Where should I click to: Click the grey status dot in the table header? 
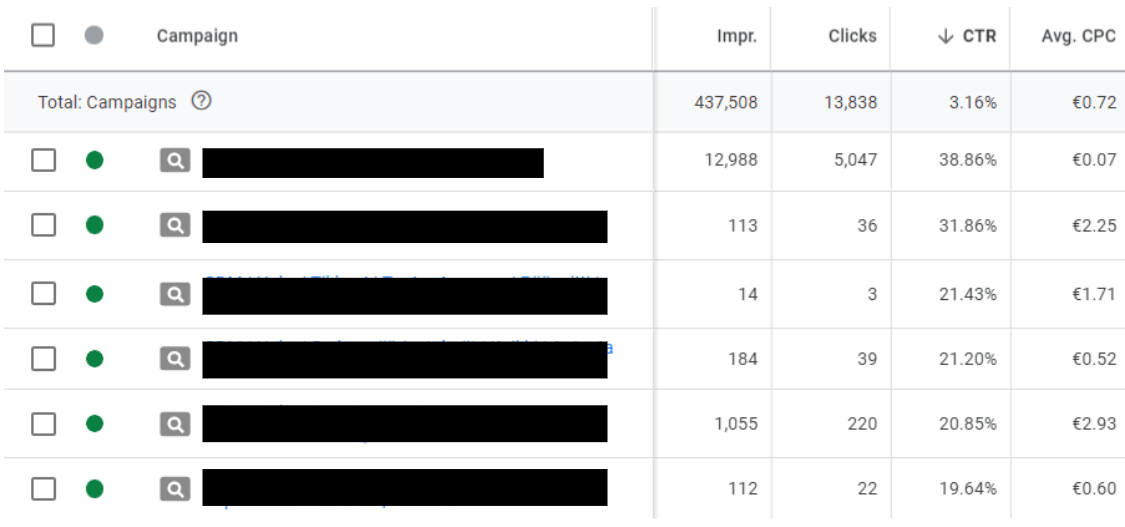click(x=93, y=35)
